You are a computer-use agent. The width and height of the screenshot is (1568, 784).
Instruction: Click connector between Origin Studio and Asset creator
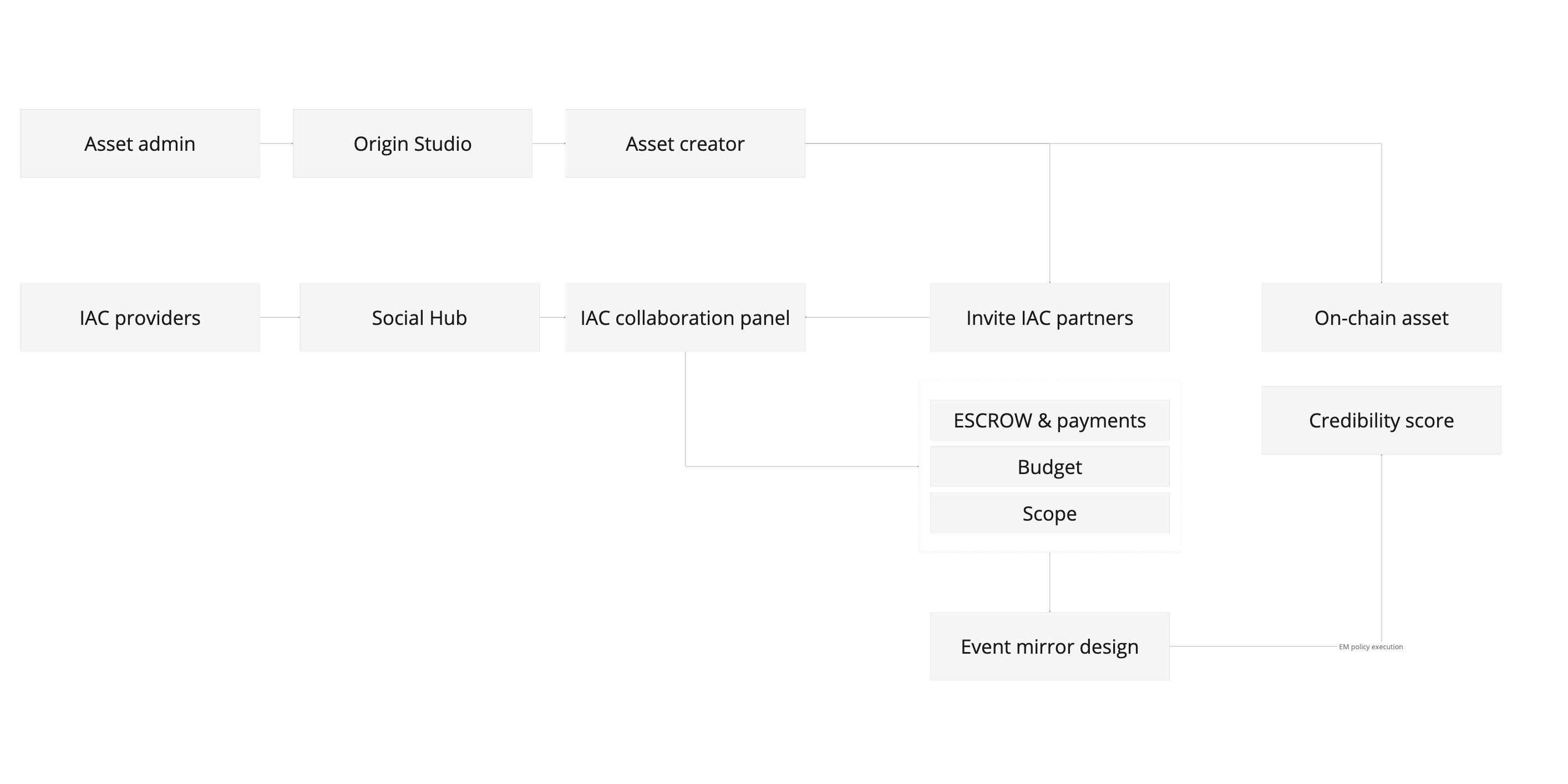549,144
